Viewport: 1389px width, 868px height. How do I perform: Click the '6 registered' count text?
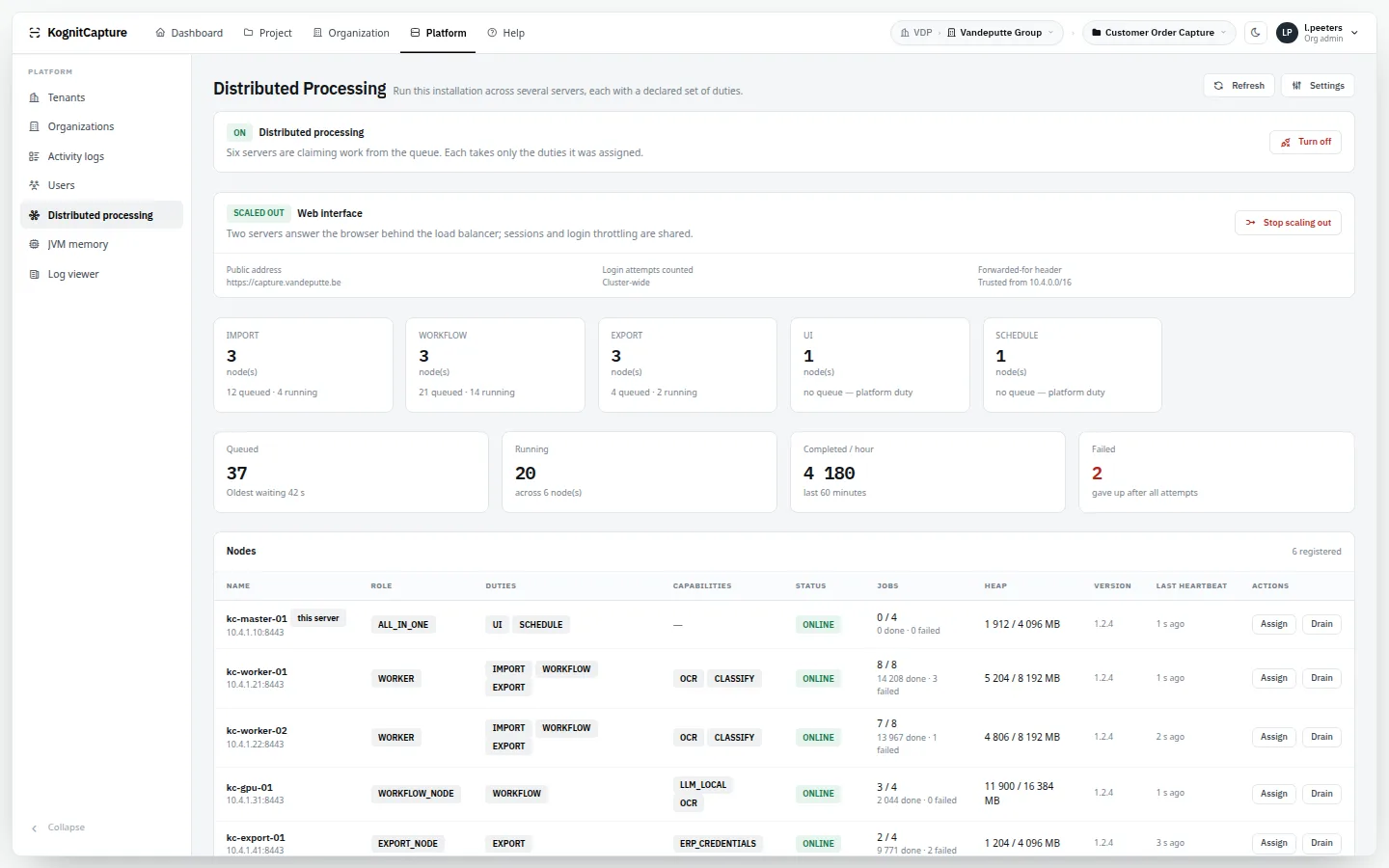(1317, 552)
